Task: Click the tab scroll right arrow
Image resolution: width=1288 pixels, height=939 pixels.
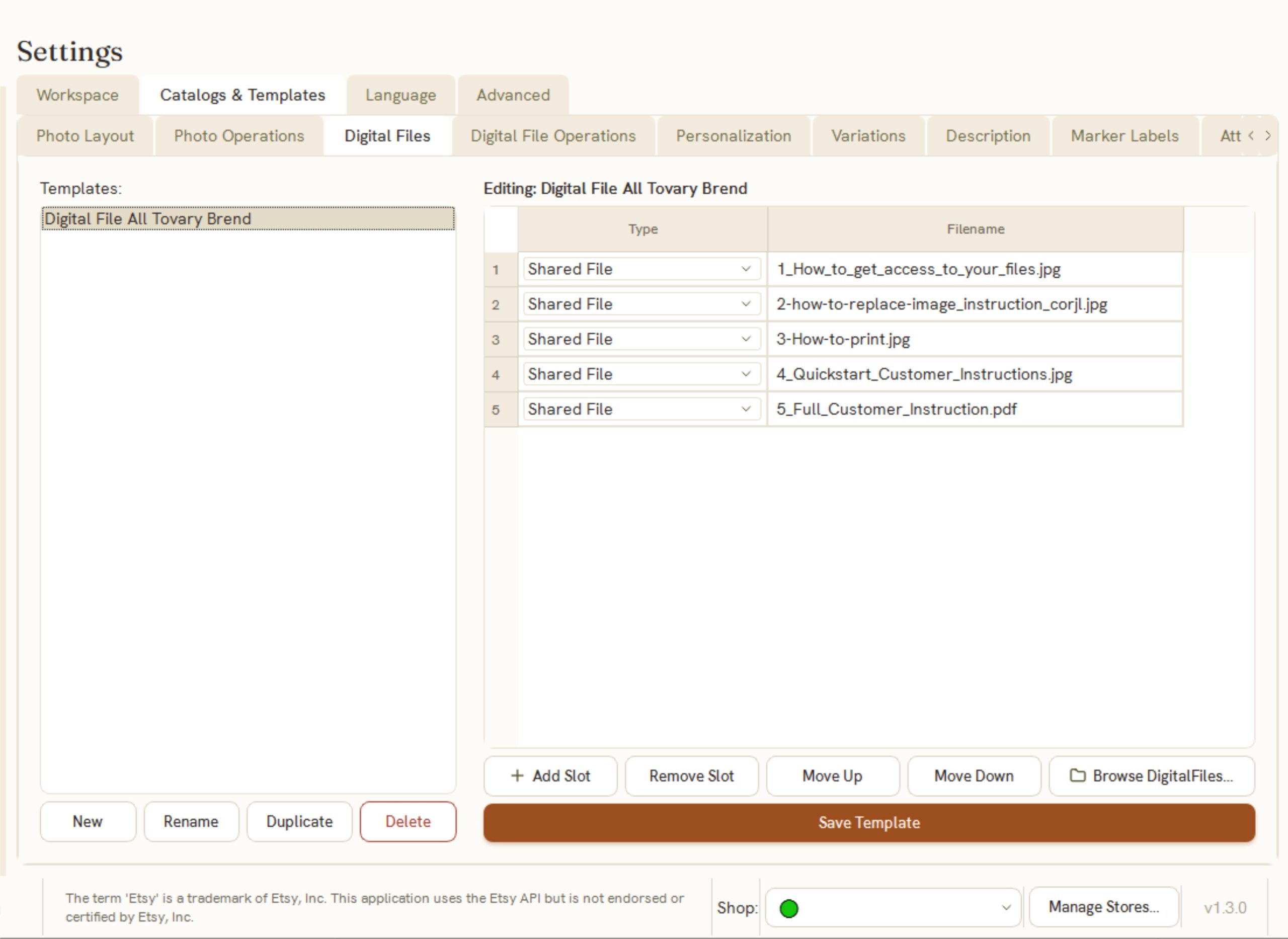Action: [1267, 136]
